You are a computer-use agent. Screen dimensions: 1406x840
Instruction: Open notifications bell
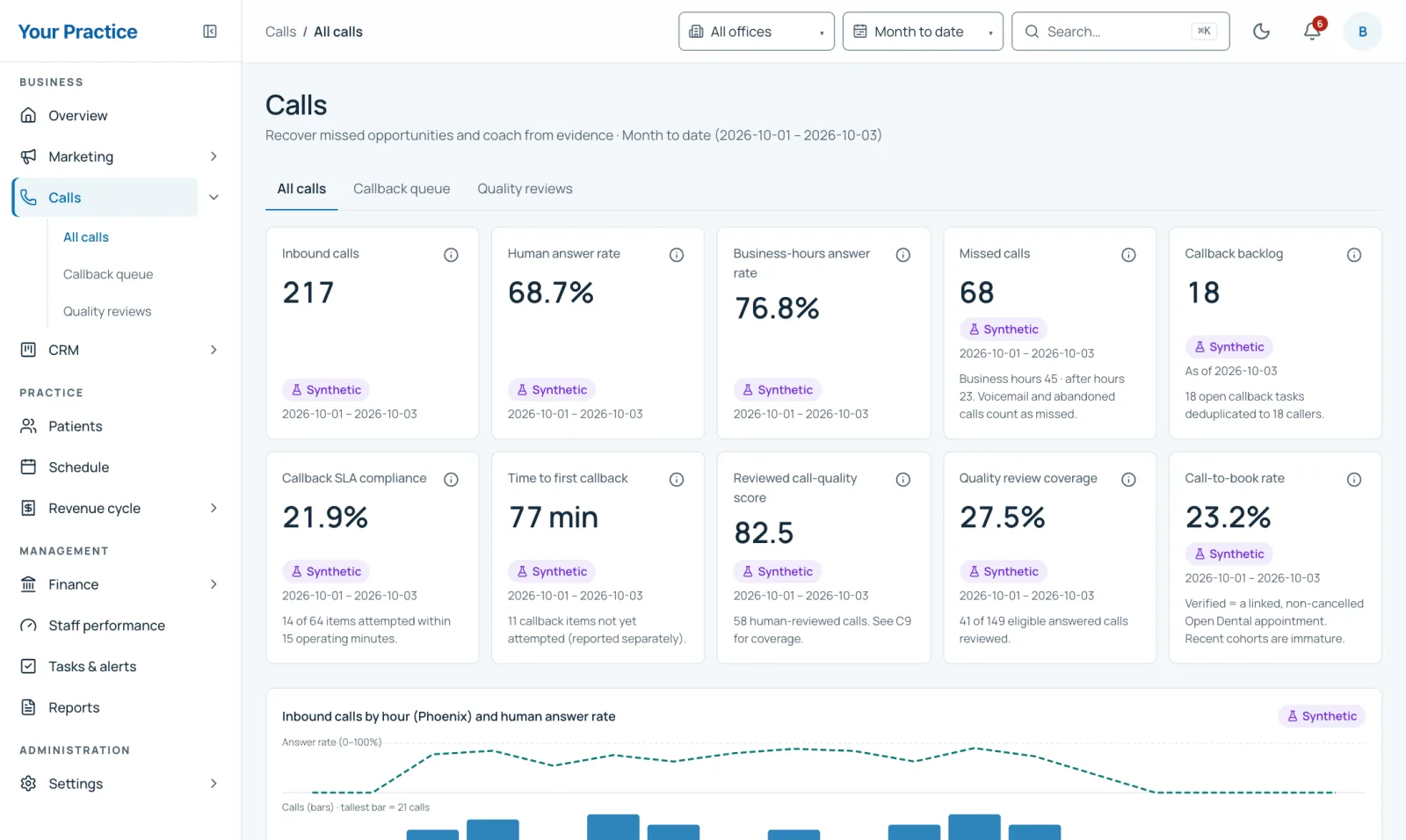tap(1312, 32)
